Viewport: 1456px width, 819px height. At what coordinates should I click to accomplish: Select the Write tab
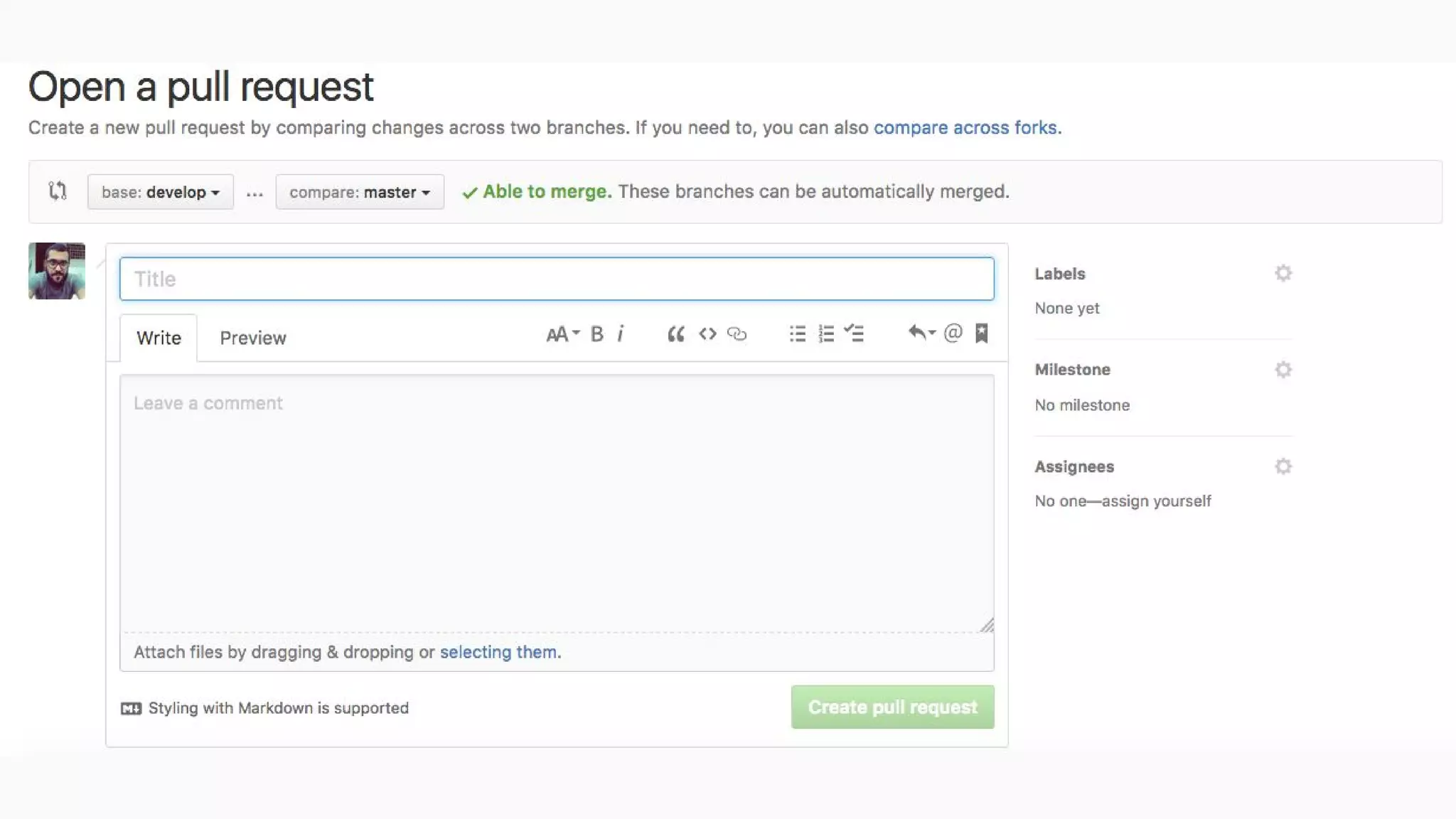159,338
